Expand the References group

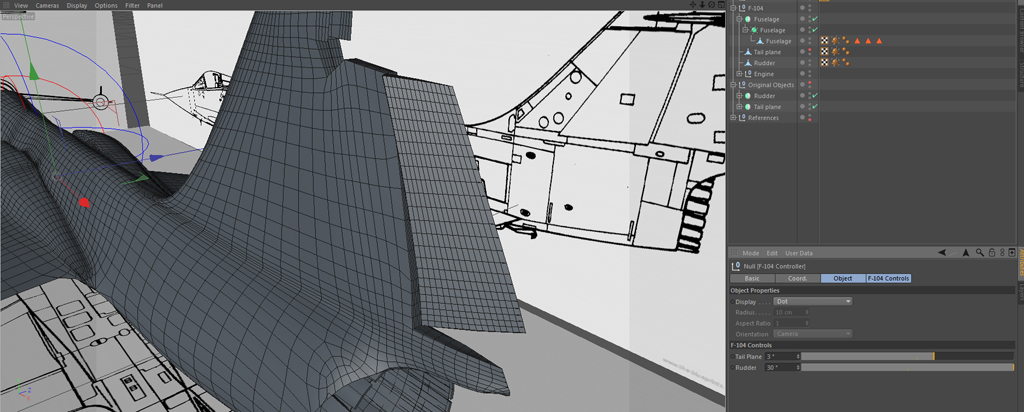tap(733, 118)
